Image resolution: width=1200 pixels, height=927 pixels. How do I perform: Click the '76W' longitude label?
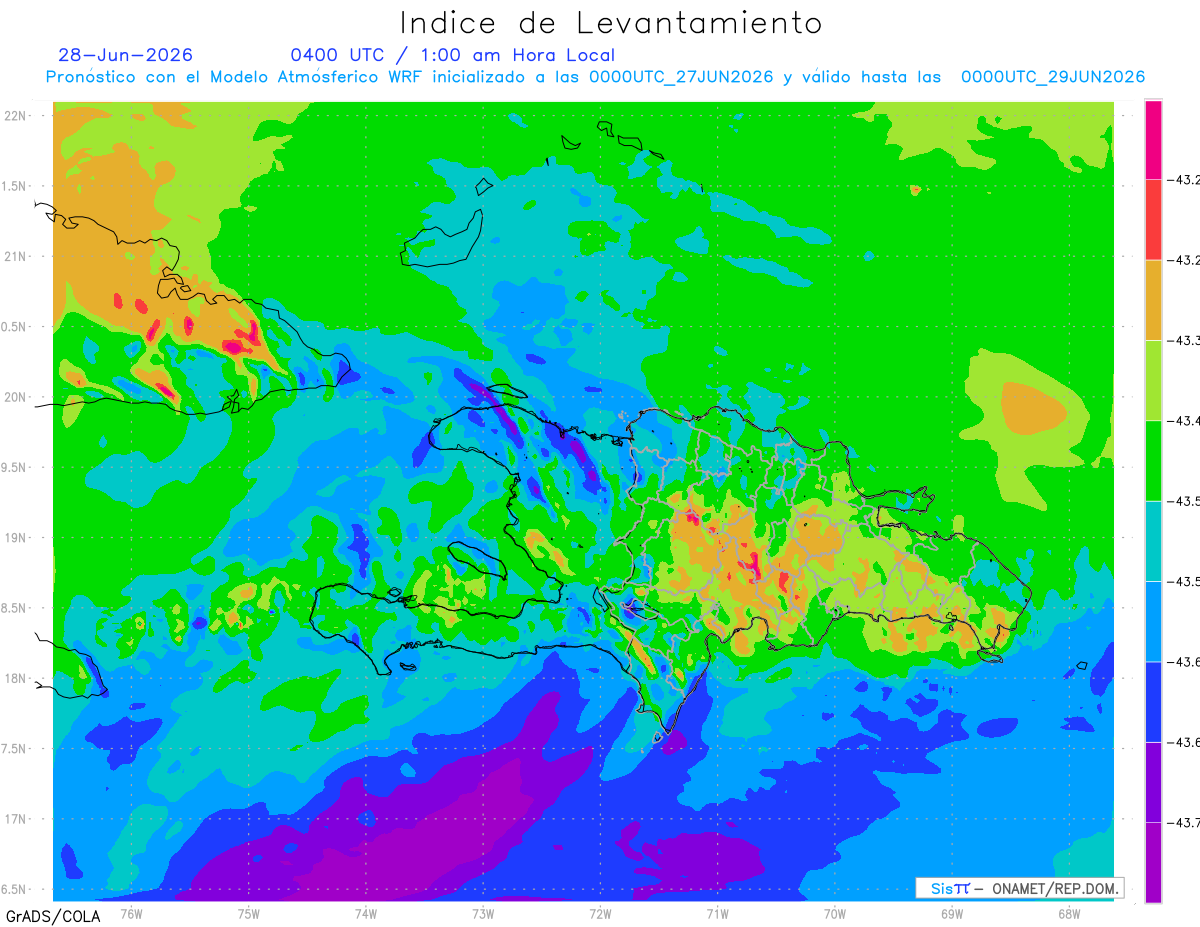(131, 913)
